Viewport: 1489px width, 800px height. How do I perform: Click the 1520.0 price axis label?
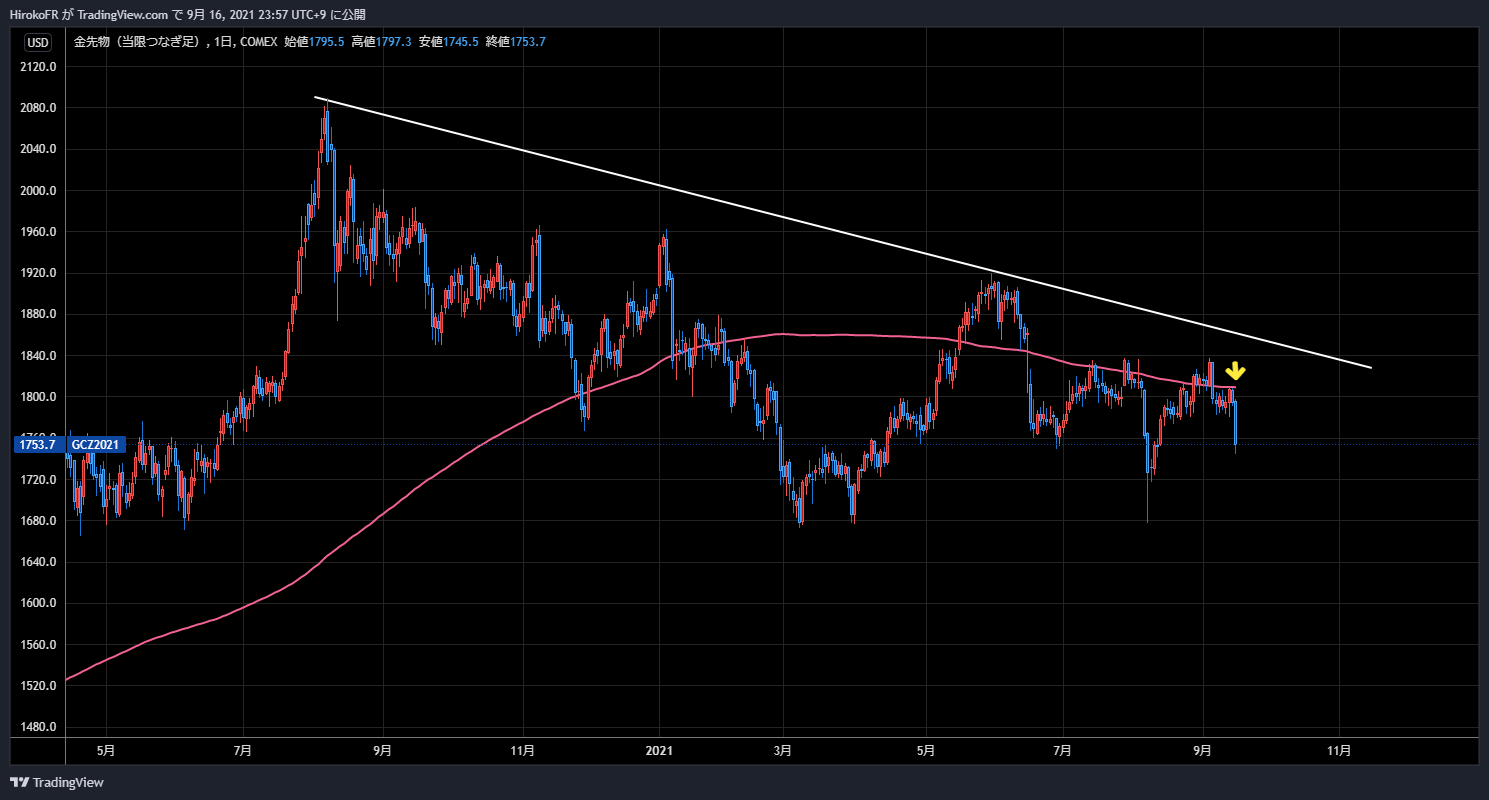(38, 686)
